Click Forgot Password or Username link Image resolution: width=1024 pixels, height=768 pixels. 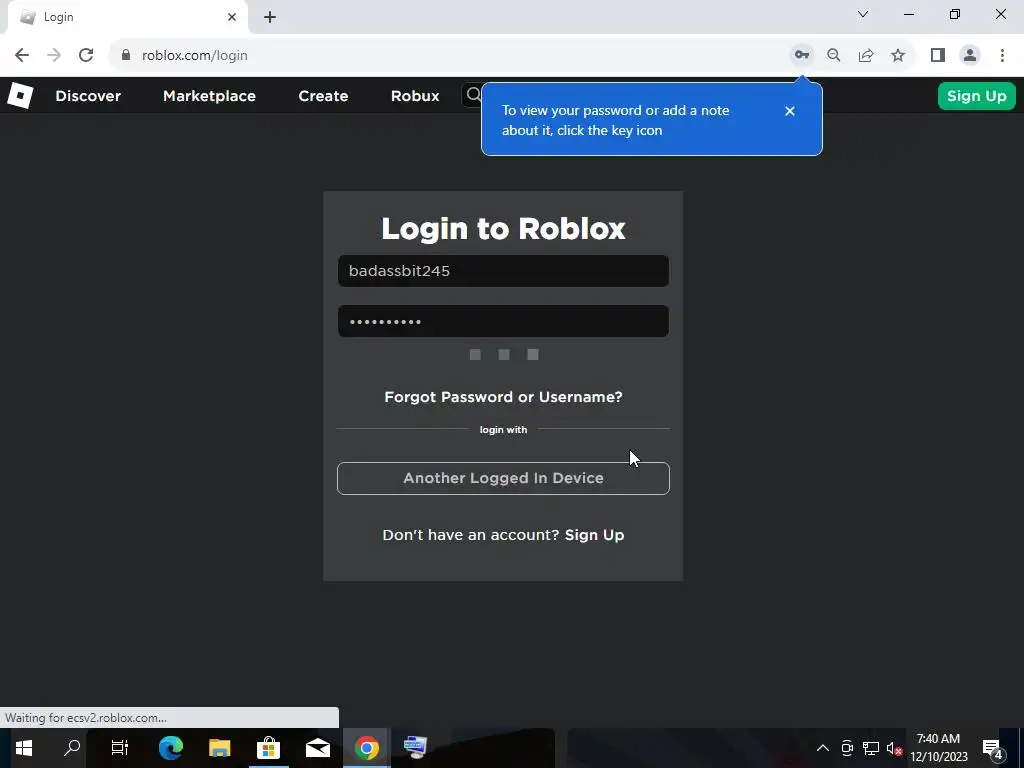503,397
